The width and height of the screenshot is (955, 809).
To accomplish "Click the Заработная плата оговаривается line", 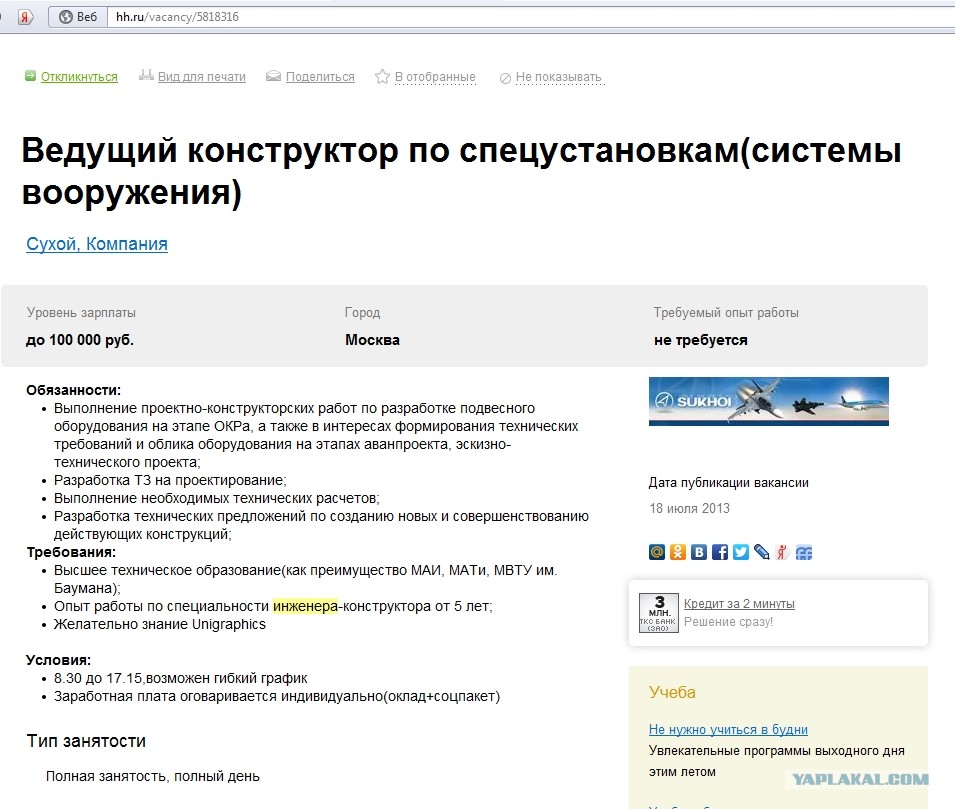I will click(277, 696).
